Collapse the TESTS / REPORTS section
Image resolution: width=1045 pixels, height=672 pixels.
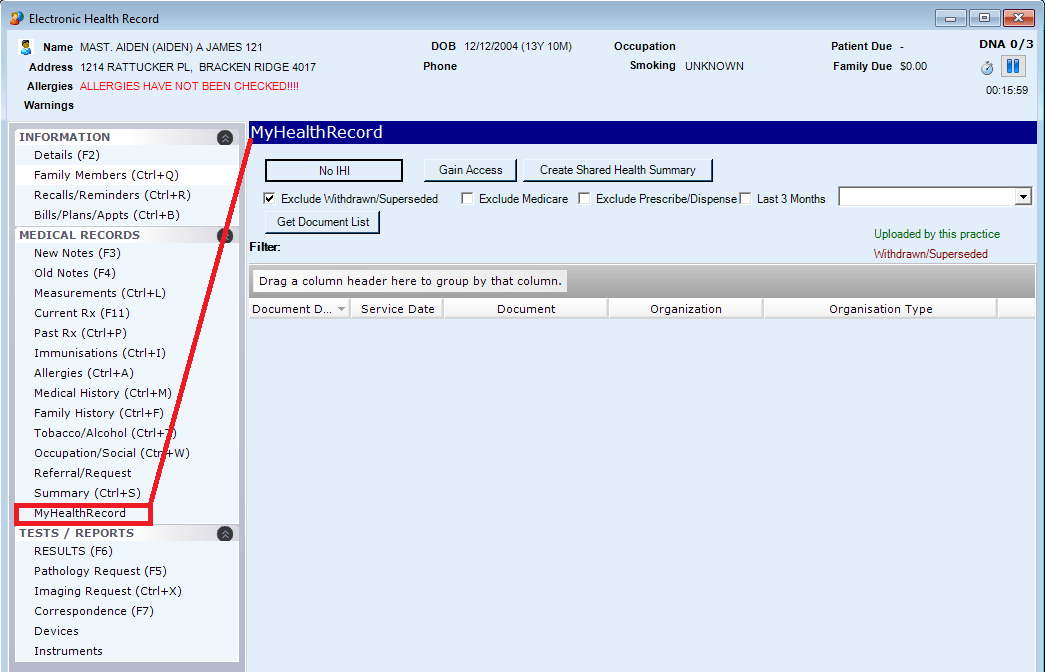pos(225,533)
